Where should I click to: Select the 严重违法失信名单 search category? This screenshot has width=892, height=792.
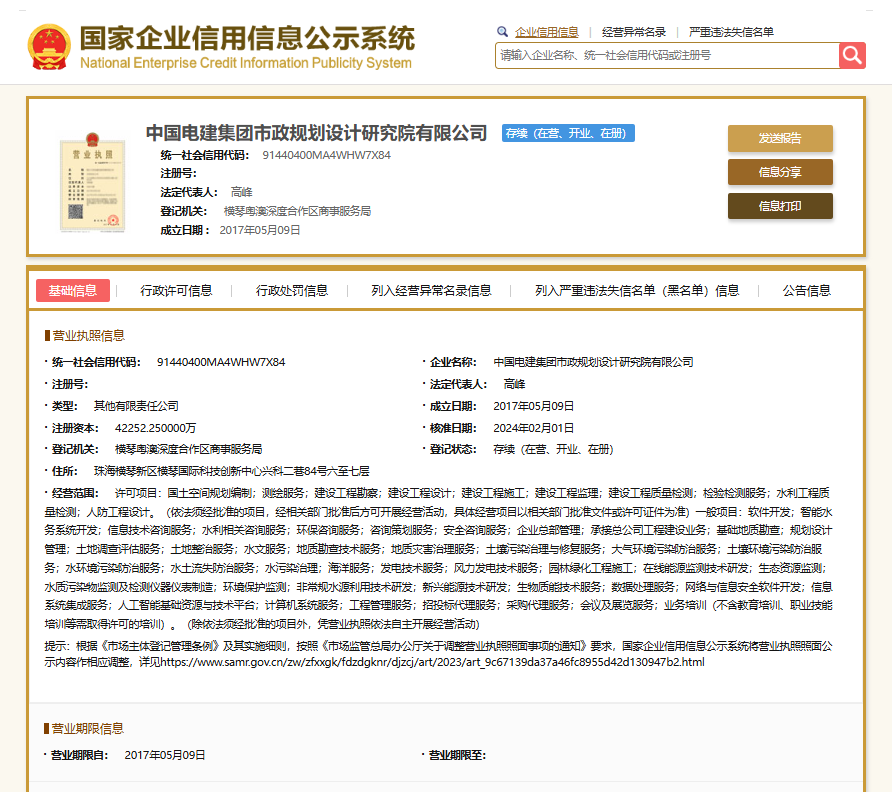point(730,33)
